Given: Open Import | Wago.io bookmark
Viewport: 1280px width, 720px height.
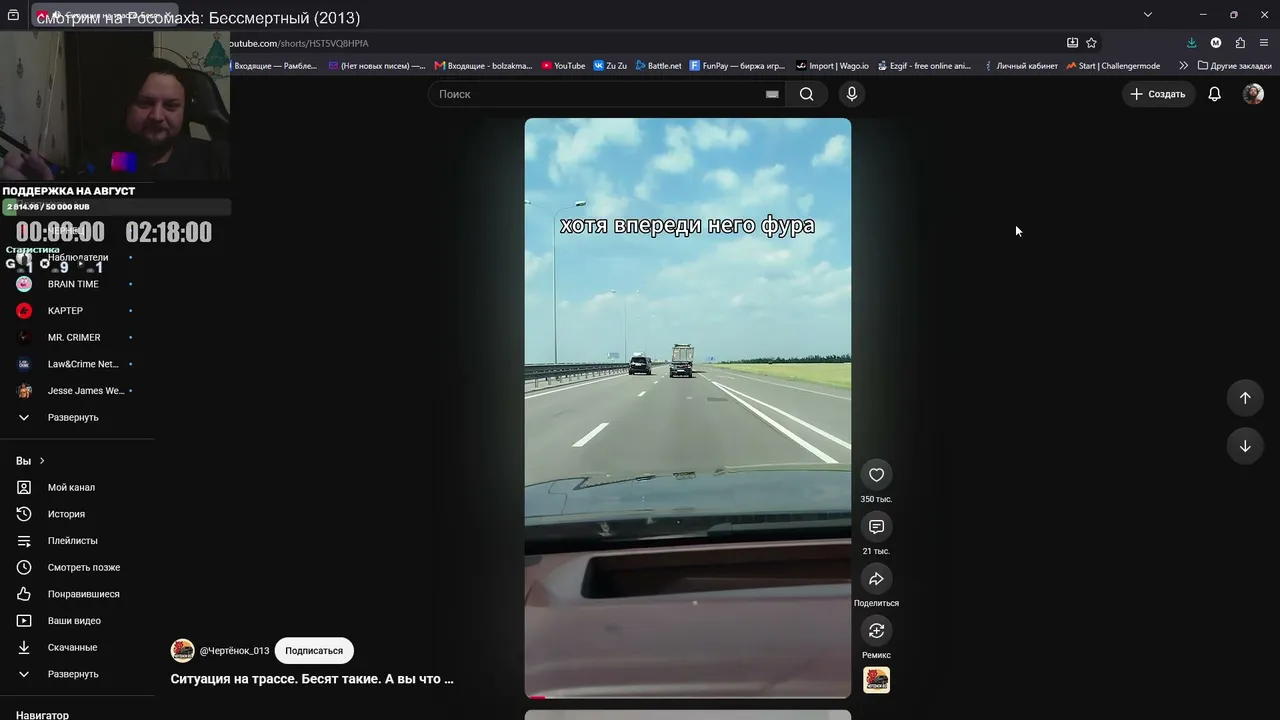Looking at the screenshot, I should pos(832,66).
